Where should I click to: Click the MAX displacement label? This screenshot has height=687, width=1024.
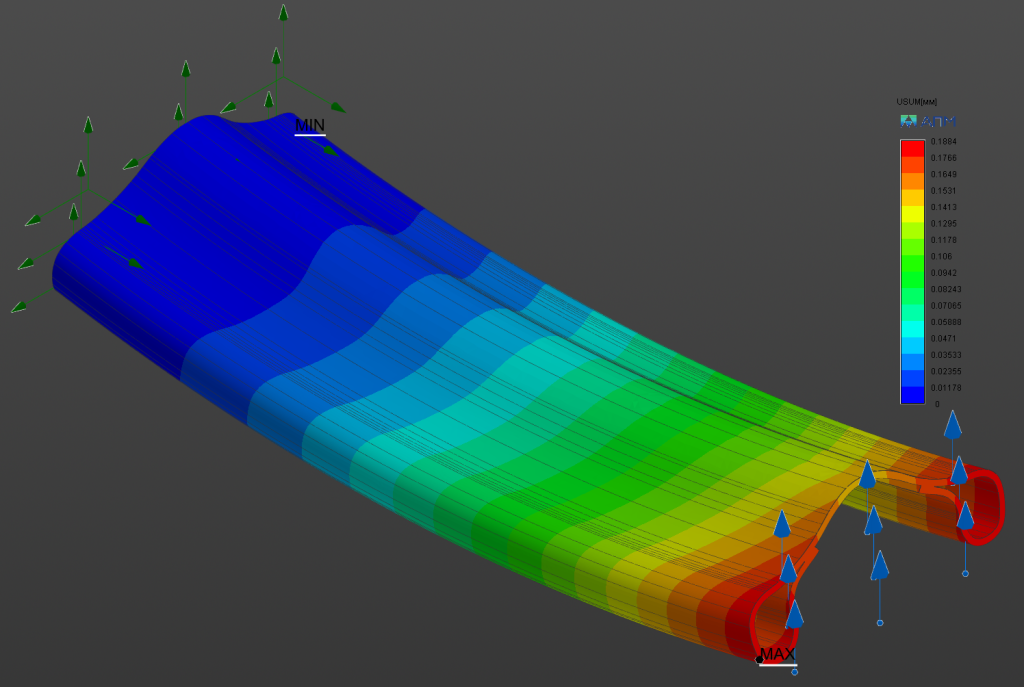[778, 655]
